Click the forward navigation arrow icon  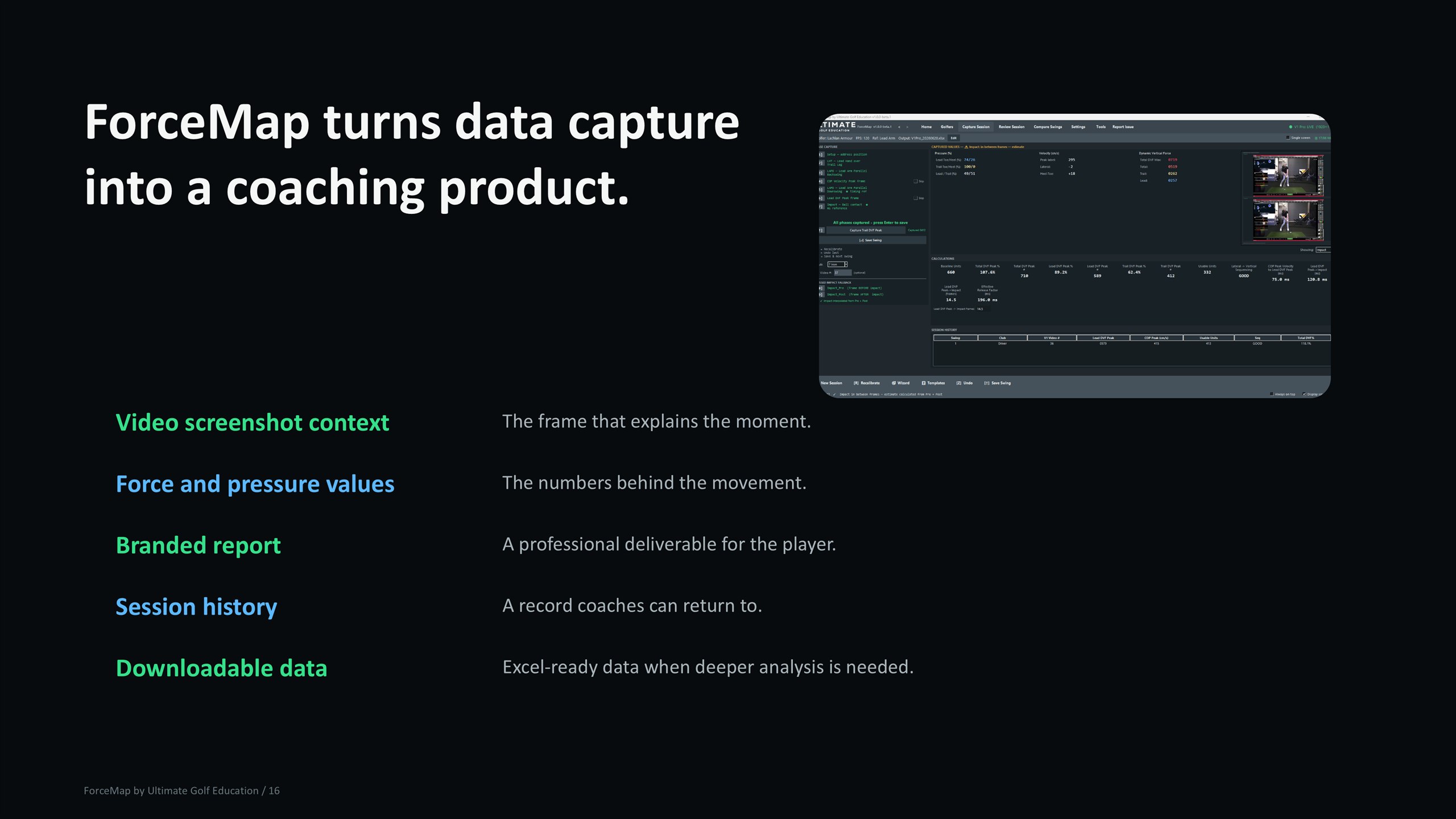click(x=907, y=127)
